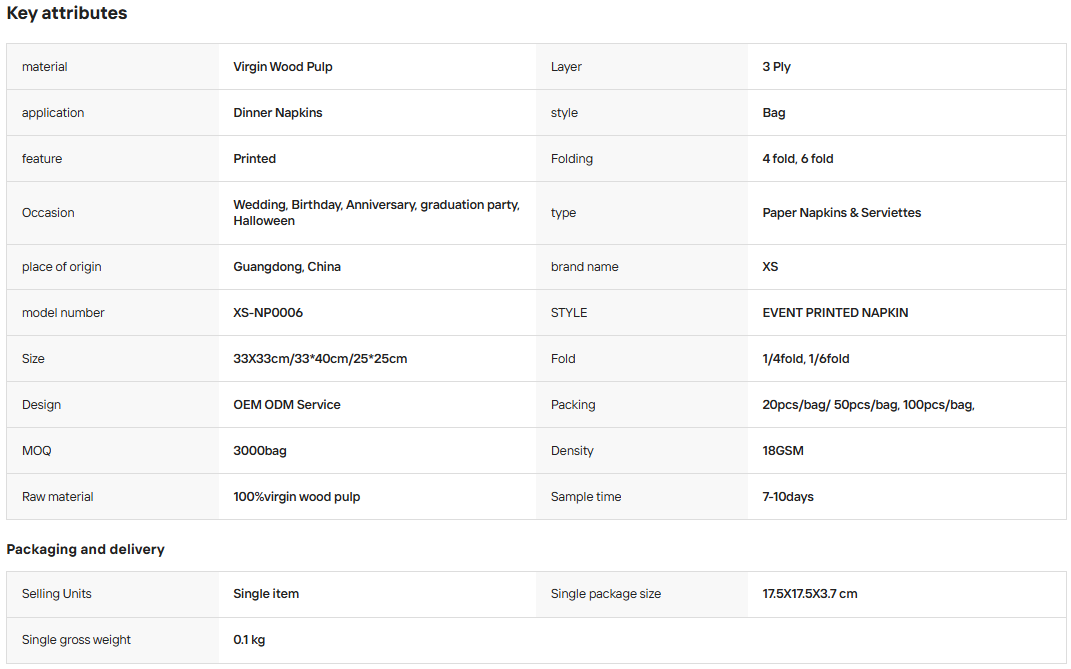Select EVENT PRINTED NAPKIN style value

(x=835, y=312)
